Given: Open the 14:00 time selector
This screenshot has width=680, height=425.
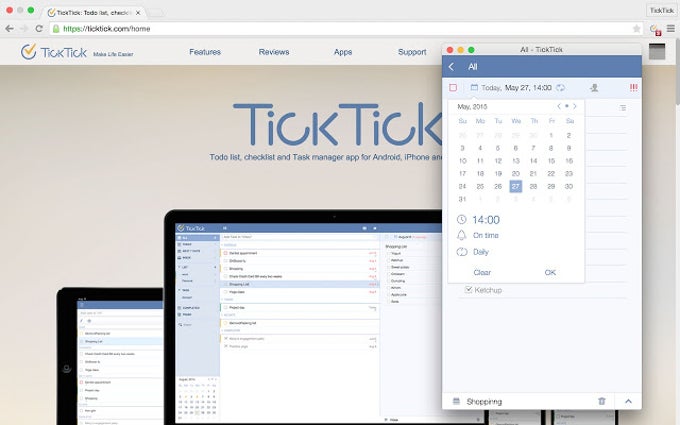Looking at the screenshot, I should pos(486,220).
